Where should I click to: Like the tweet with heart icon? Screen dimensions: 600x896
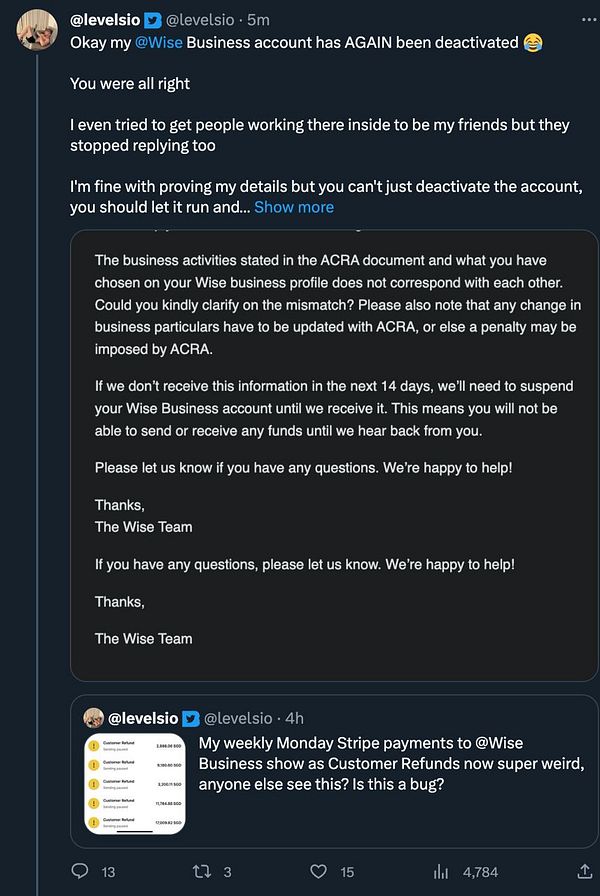(319, 872)
